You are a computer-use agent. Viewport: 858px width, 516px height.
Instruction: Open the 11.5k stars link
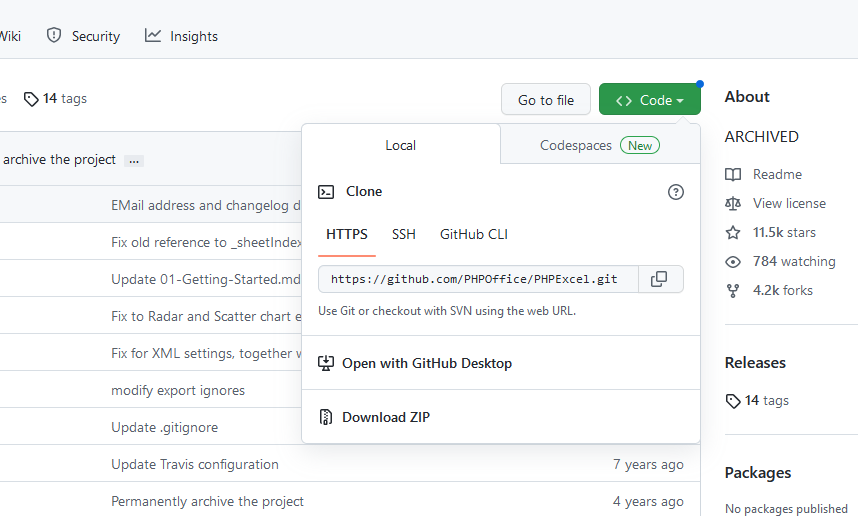click(784, 233)
